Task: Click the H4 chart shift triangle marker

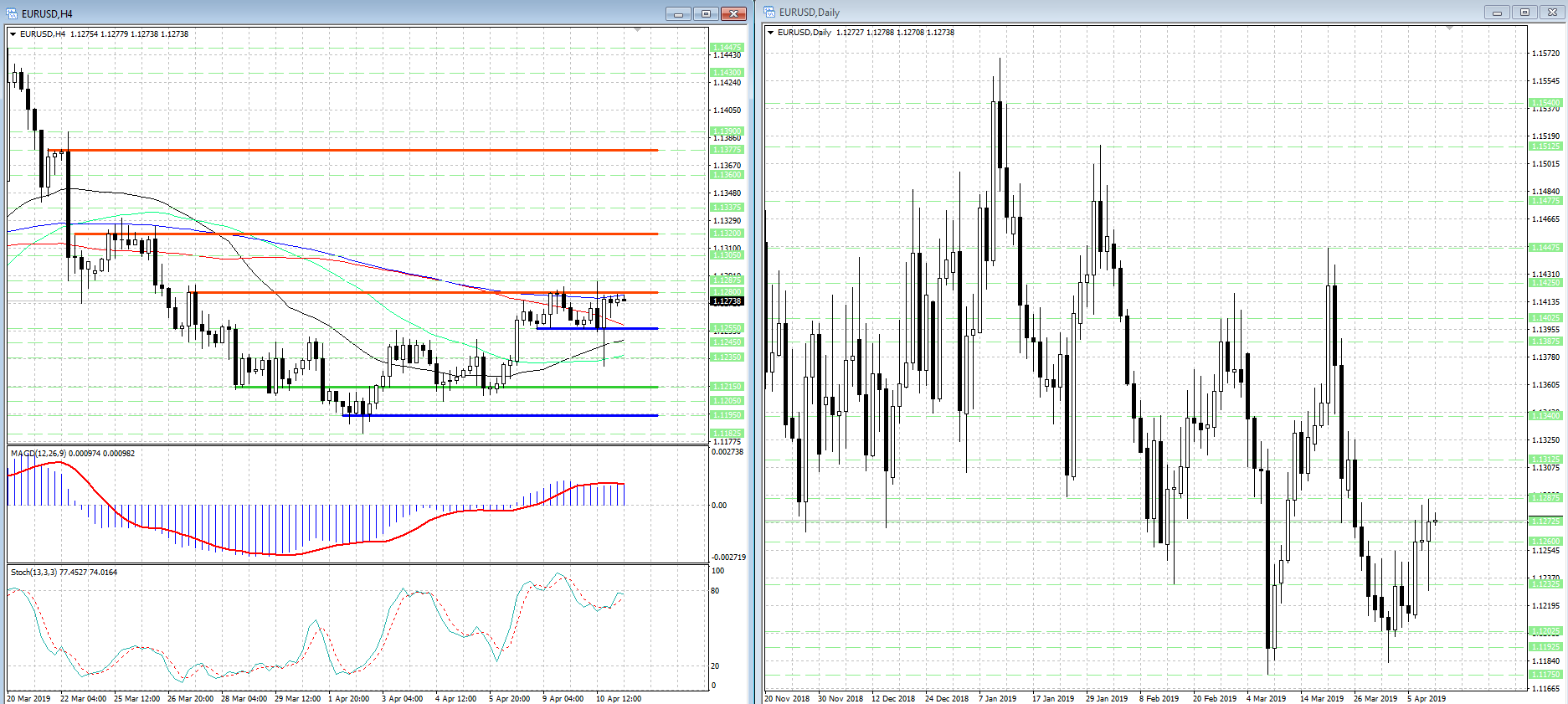Action: tap(638, 30)
